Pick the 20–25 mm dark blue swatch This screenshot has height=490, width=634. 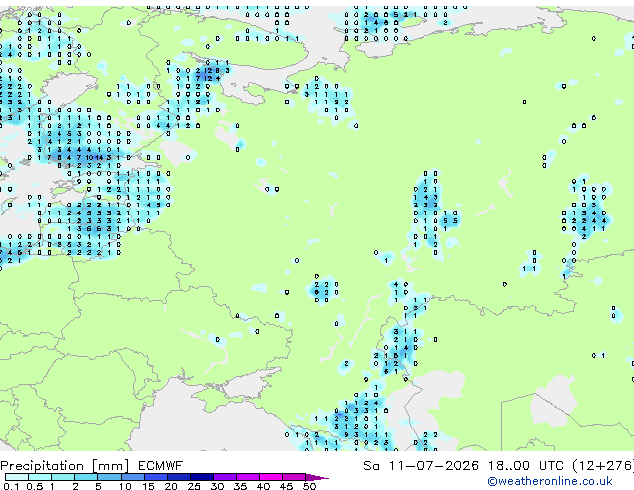(178, 477)
